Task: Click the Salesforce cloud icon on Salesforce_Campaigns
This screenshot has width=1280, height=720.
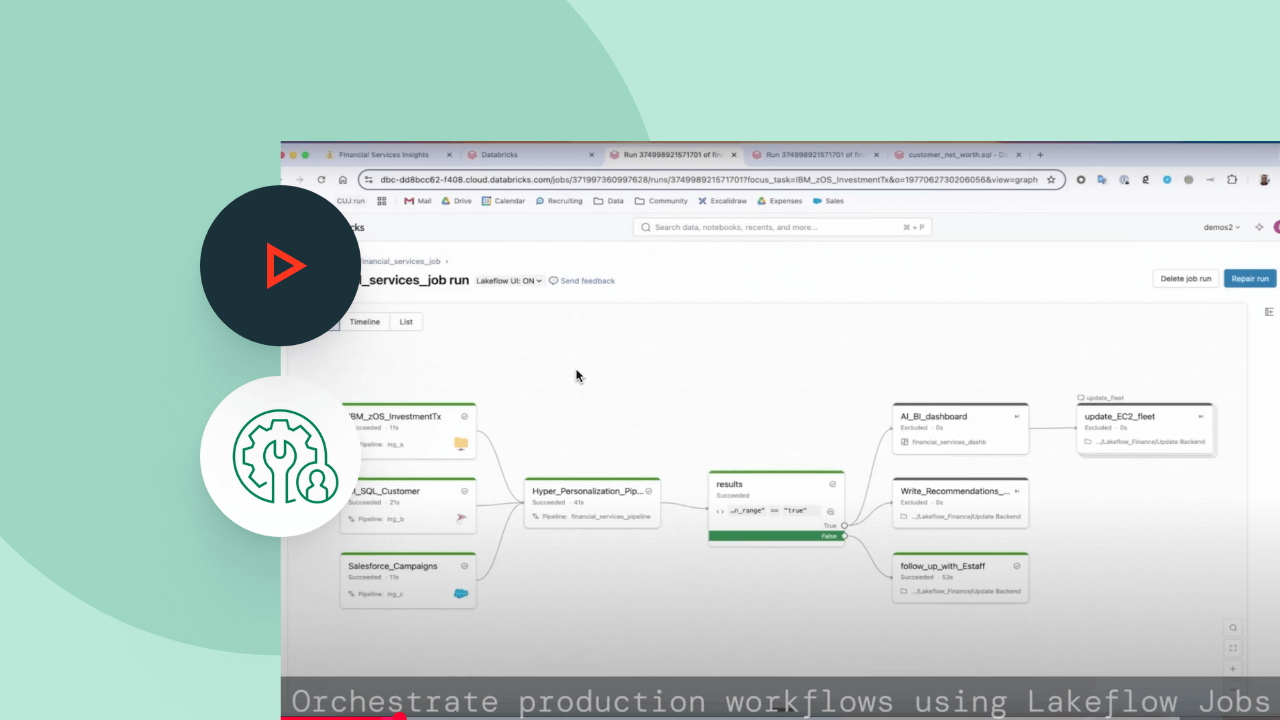Action: [461, 593]
